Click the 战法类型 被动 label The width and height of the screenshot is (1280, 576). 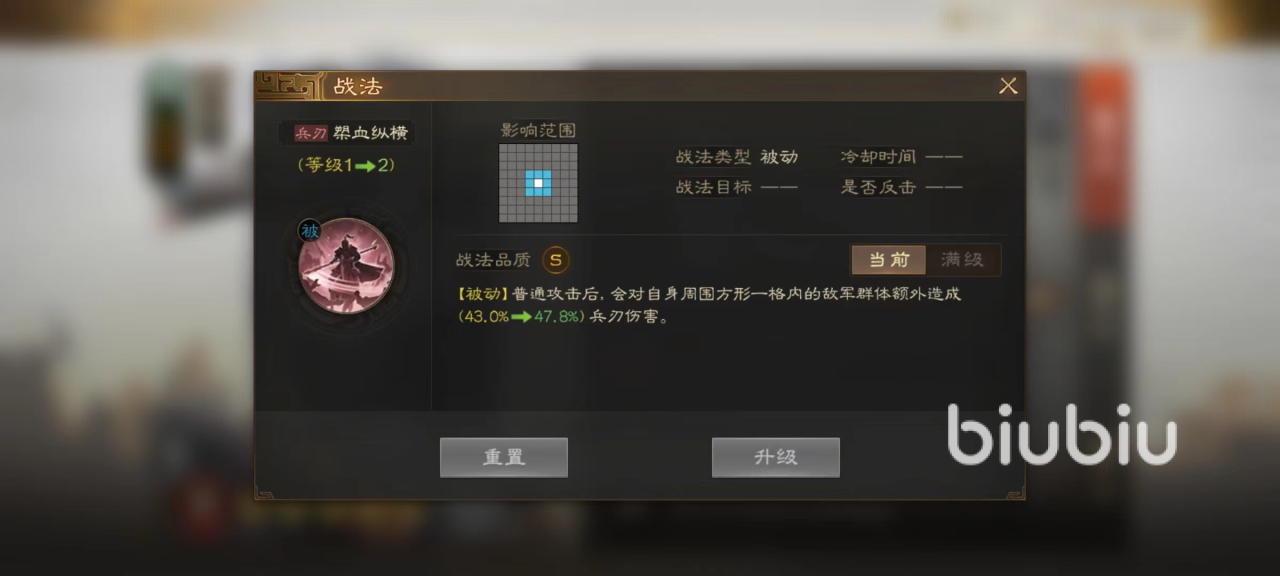pyautogui.click(x=737, y=157)
